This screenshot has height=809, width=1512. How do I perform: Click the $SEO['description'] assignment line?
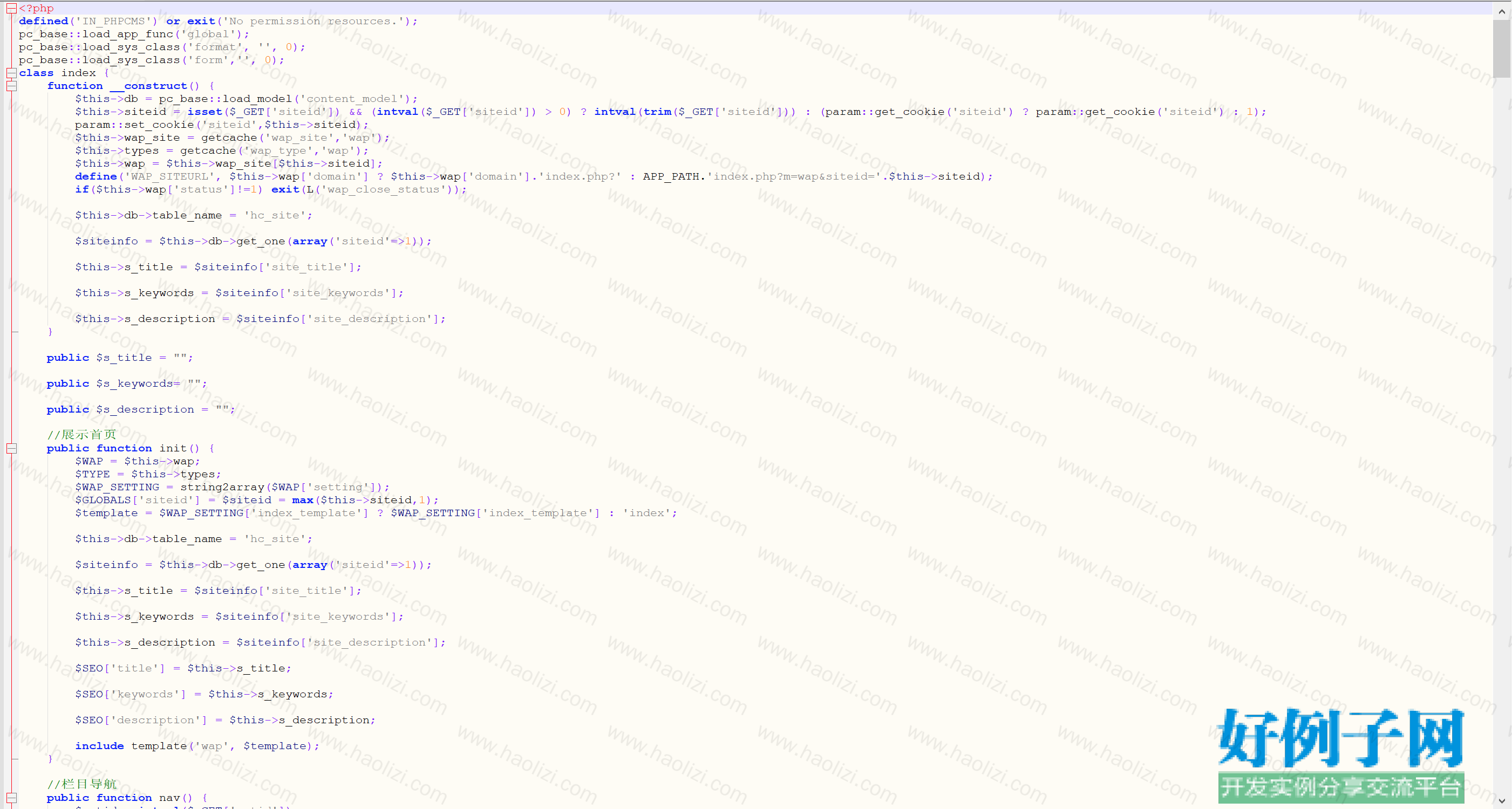click(225, 720)
